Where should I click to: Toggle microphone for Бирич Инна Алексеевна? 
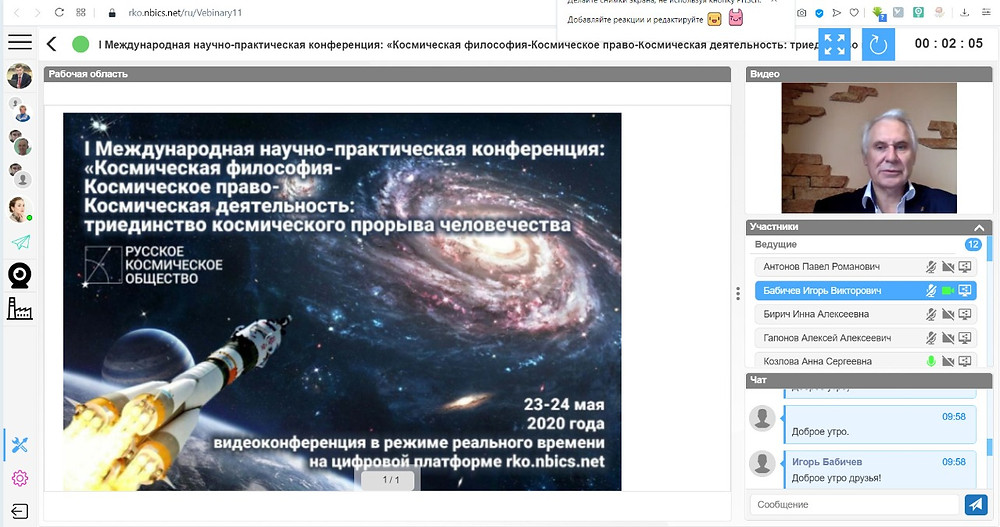(x=931, y=314)
